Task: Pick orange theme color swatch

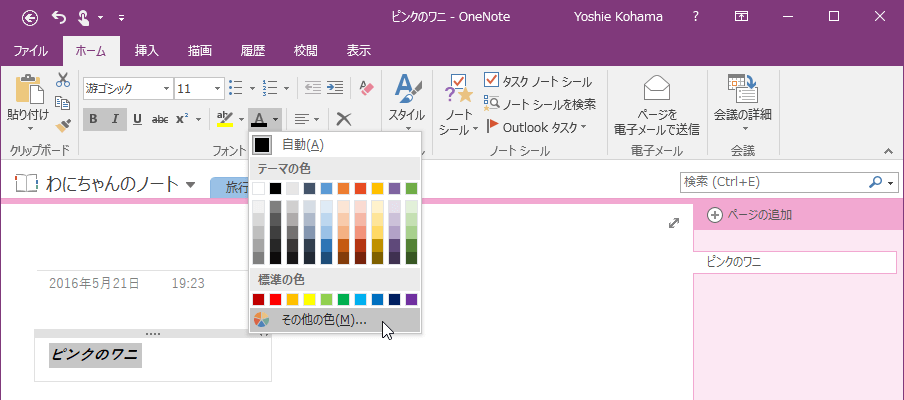Action: pyautogui.click(x=343, y=188)
